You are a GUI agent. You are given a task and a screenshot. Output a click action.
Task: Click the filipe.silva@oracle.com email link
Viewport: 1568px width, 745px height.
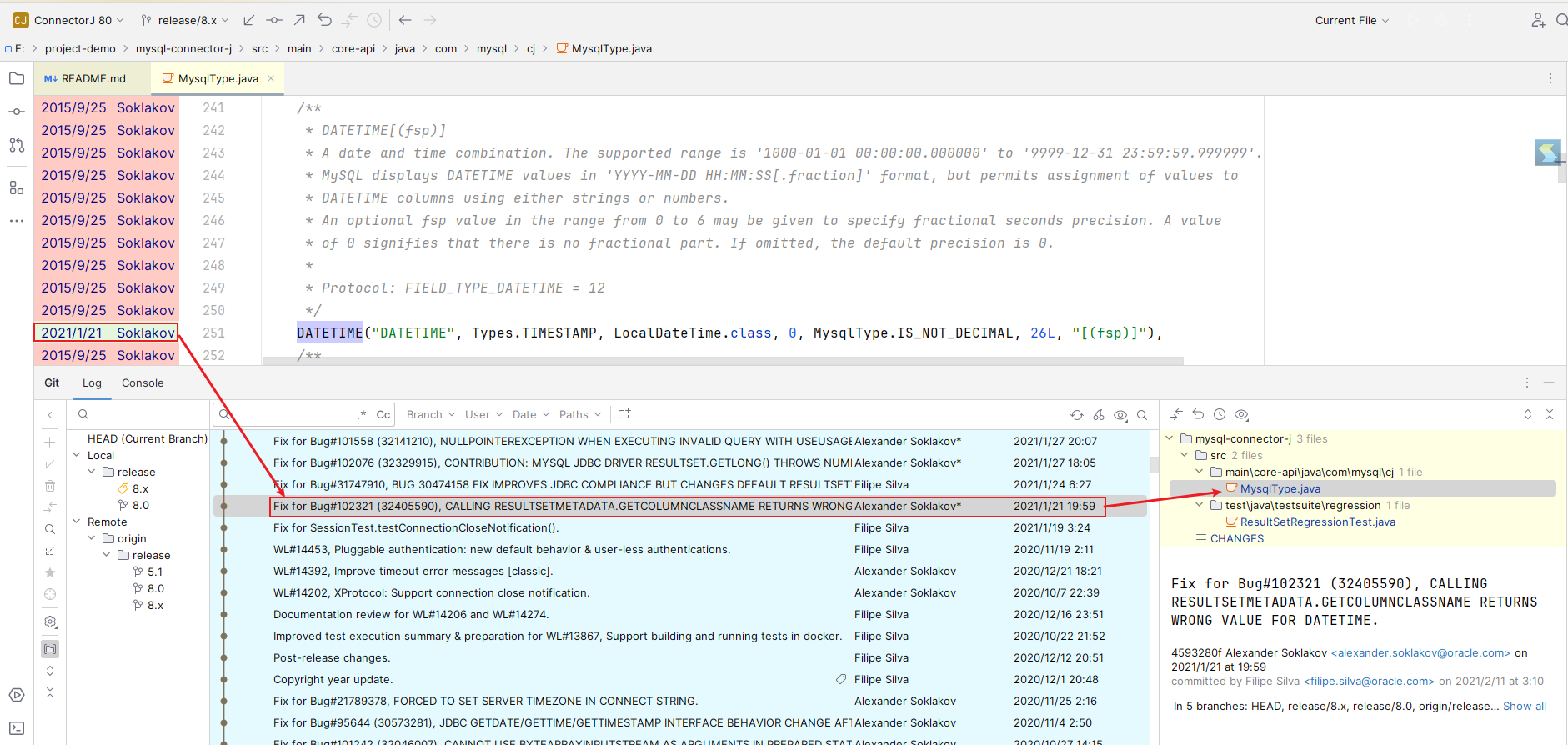[1369, 681]
